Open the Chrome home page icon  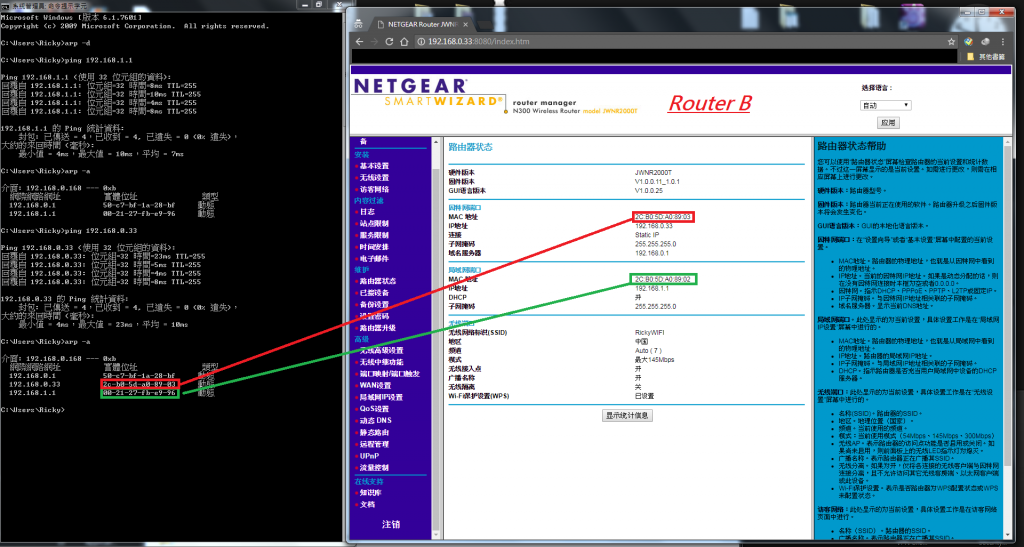tap(404, 41)
